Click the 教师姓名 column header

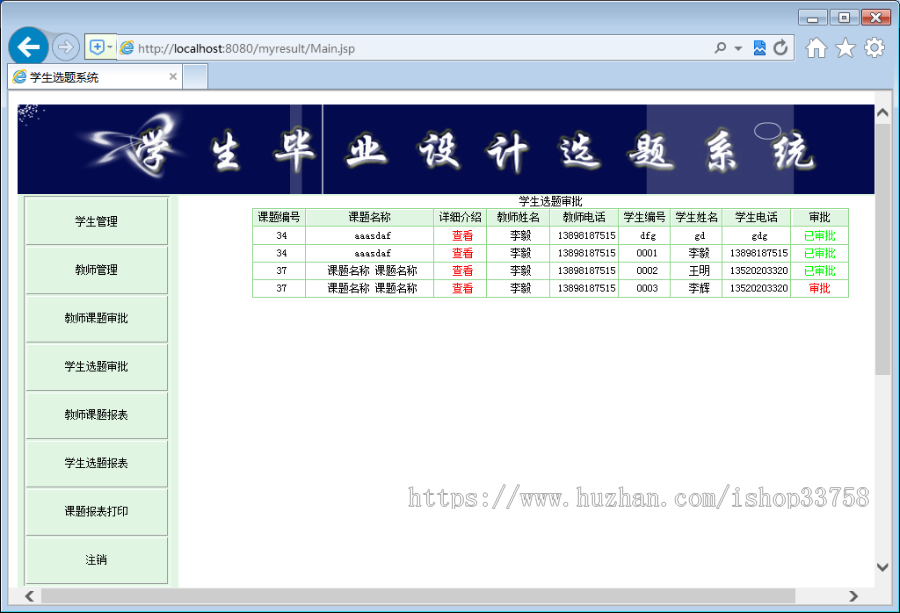coord(518,218)
